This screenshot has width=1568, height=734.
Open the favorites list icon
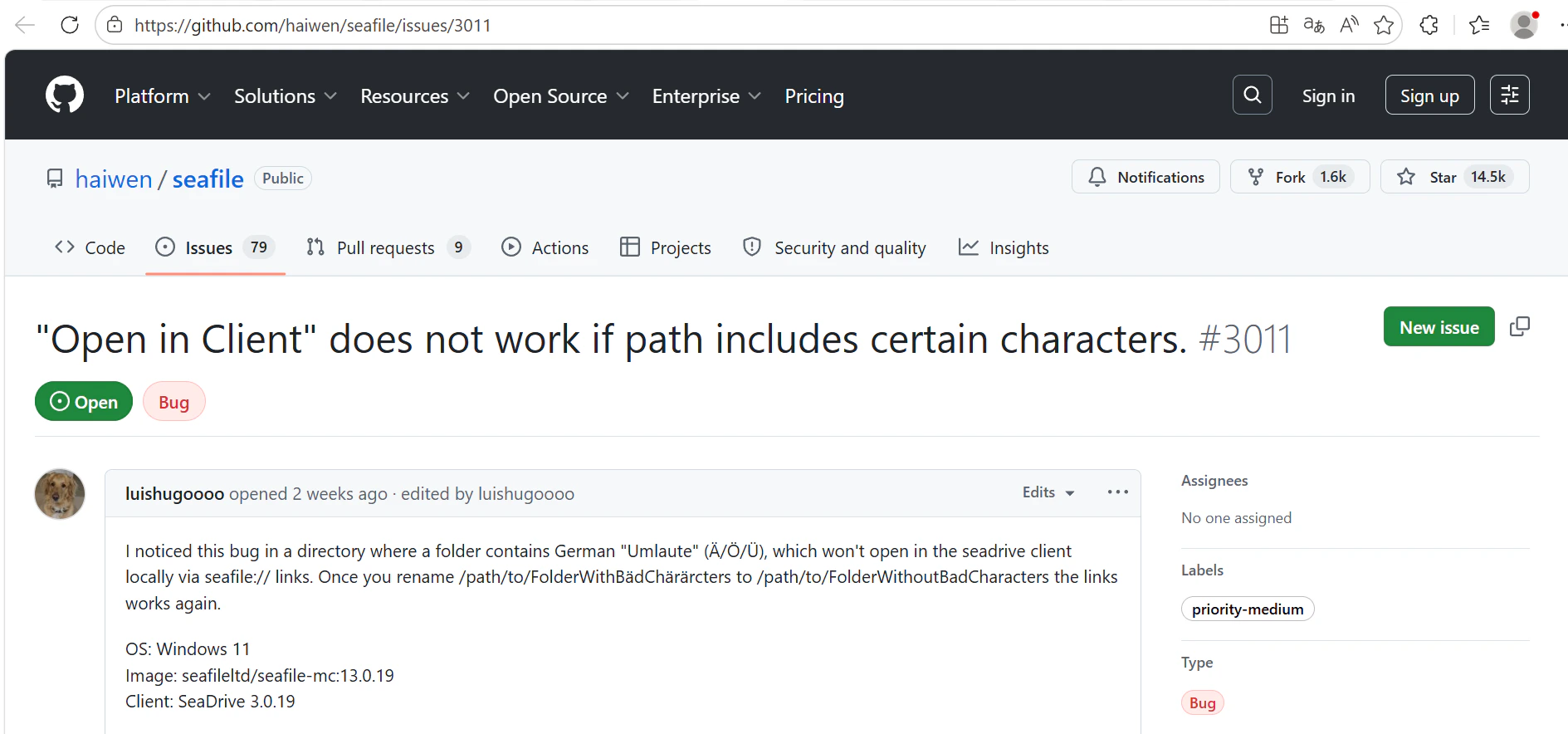click(1478, 25)
